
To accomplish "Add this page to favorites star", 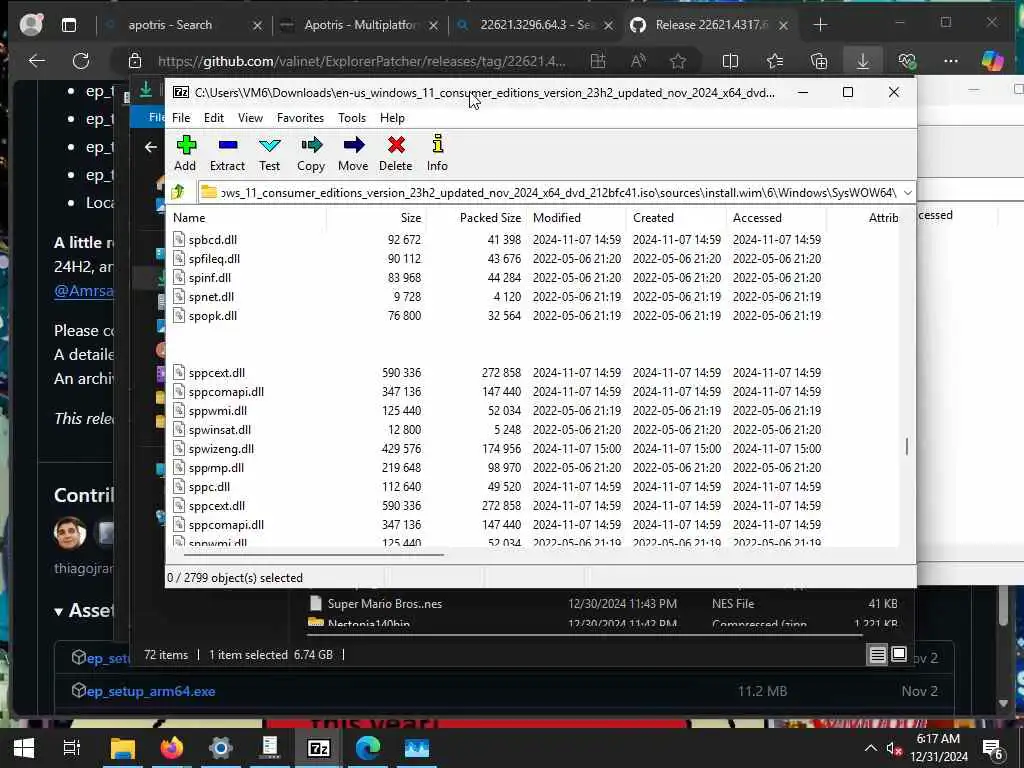I will point(678,61).
